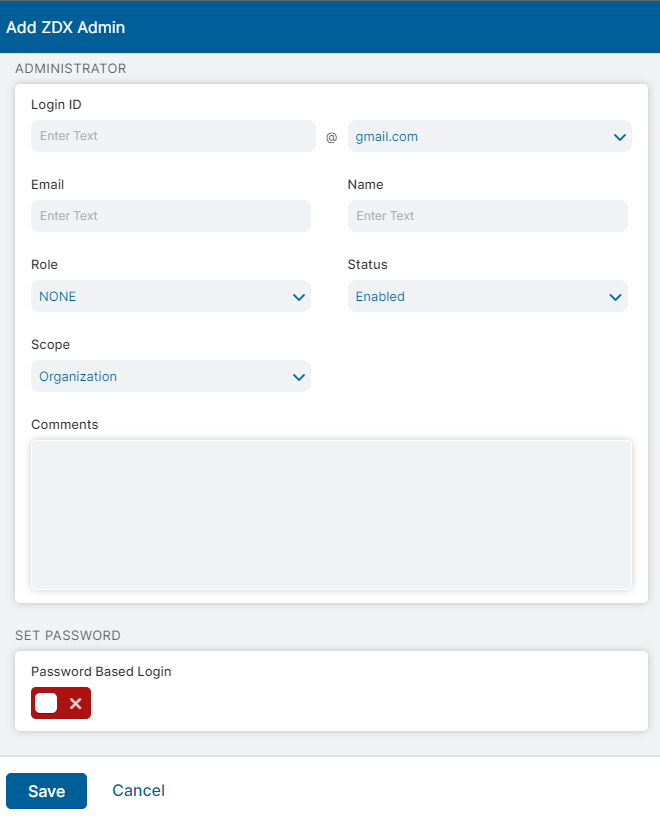Open the Status dropdown showing Enabled
This screenshot has width=660, height=822.
[487, 296]
